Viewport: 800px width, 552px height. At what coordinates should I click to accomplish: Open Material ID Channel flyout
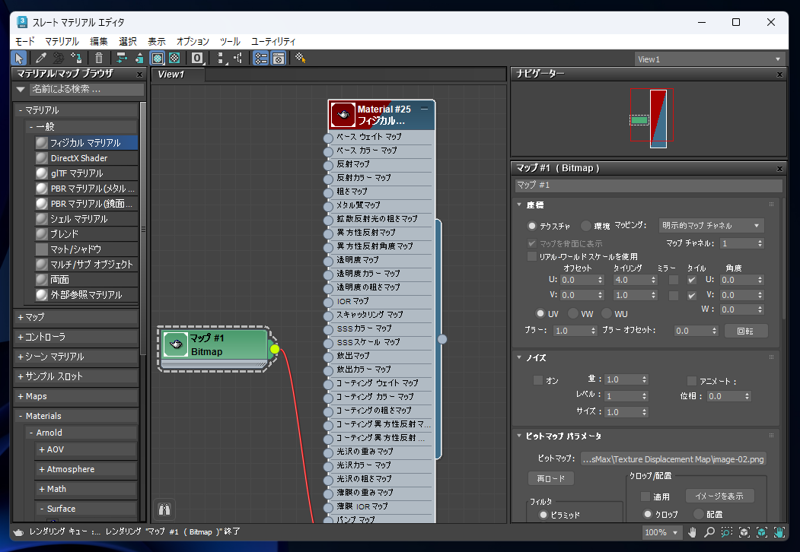[197, 58]
